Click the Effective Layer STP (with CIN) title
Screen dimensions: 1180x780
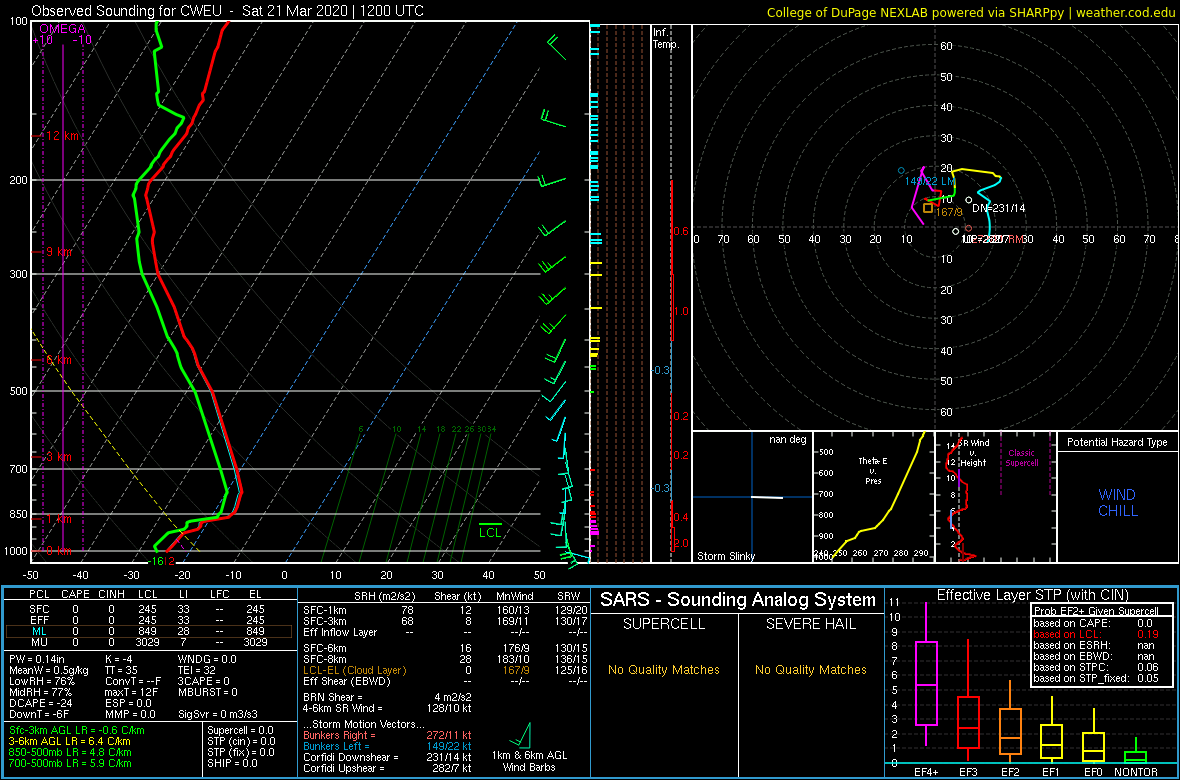(x=1033, y=595)
